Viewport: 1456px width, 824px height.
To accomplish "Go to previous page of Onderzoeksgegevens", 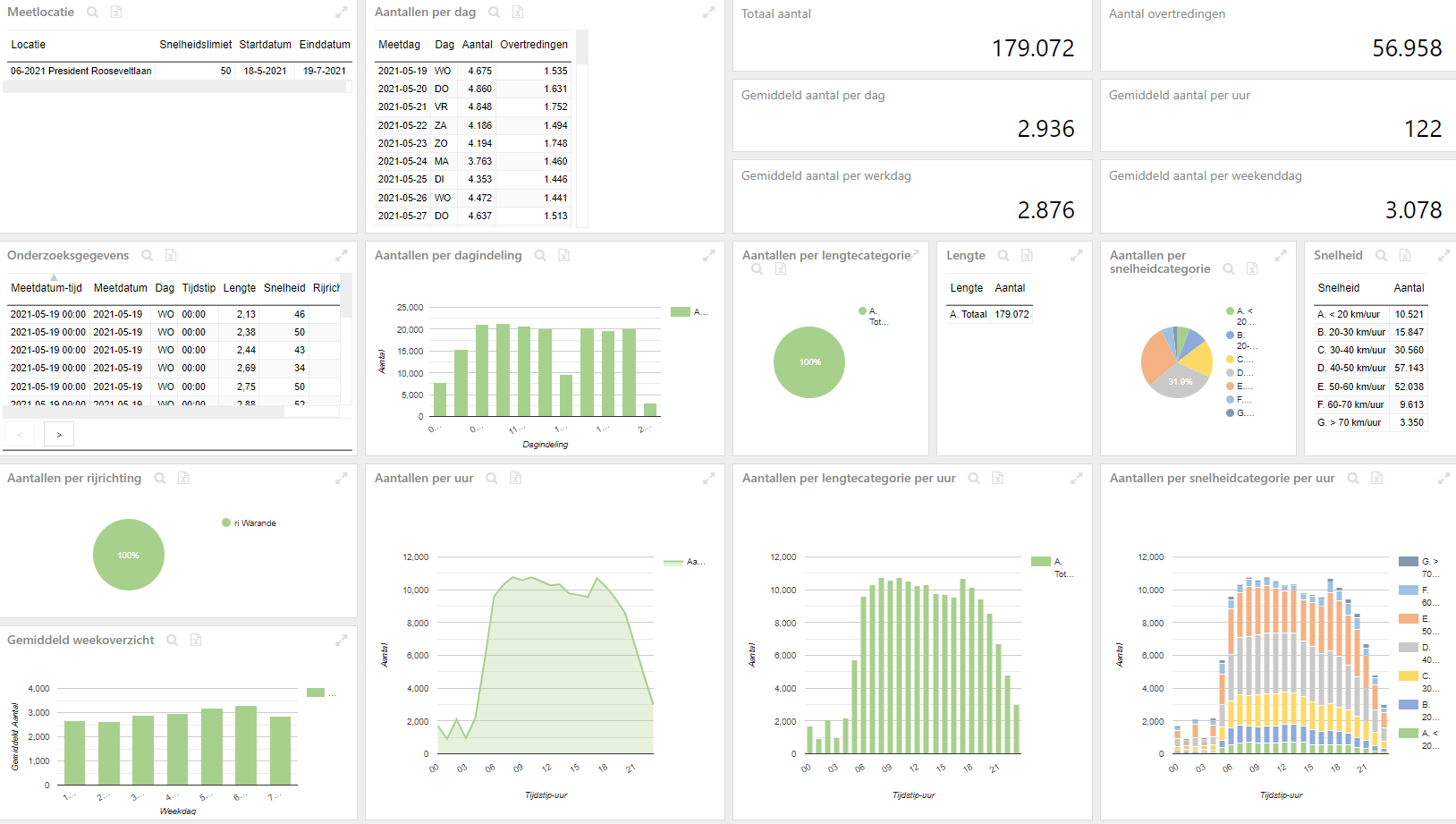I will coord(20,435).
